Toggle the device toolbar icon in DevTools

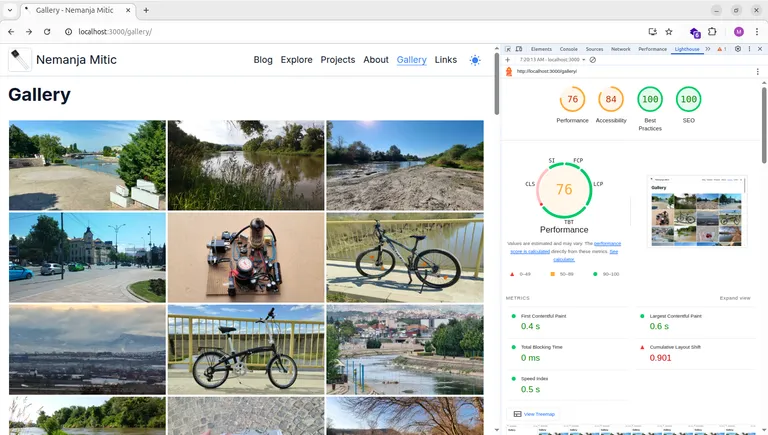(519, 49)
